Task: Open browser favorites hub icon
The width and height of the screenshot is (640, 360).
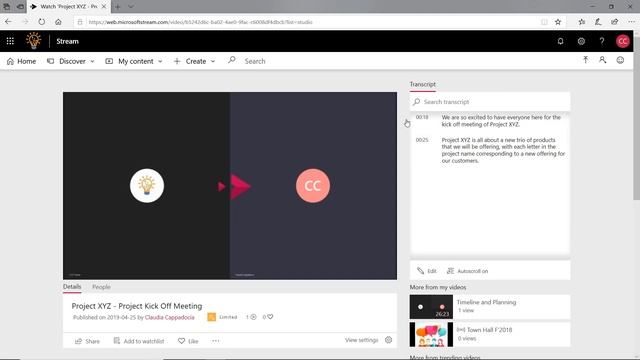Action: (x=582, y=22)
